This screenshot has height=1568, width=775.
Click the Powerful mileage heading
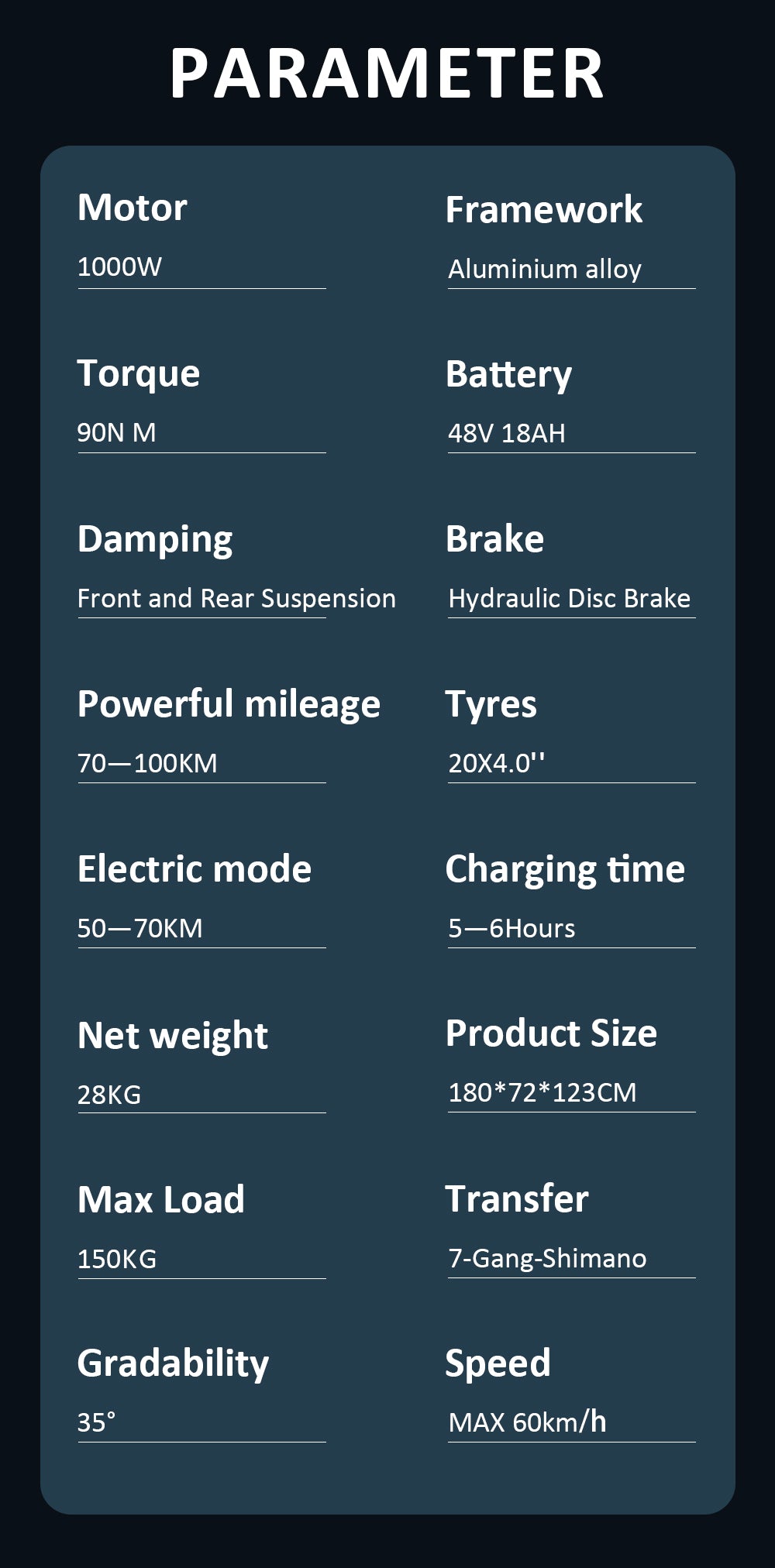pyautogui.click(x=229, y=704)
